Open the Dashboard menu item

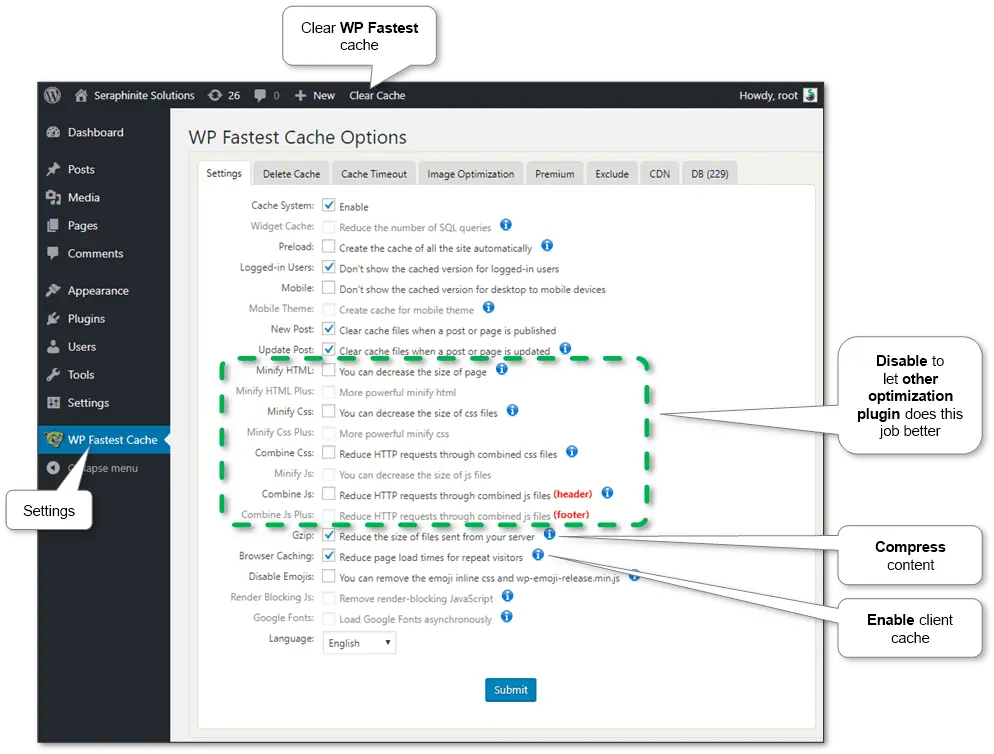tap(96, 132)
